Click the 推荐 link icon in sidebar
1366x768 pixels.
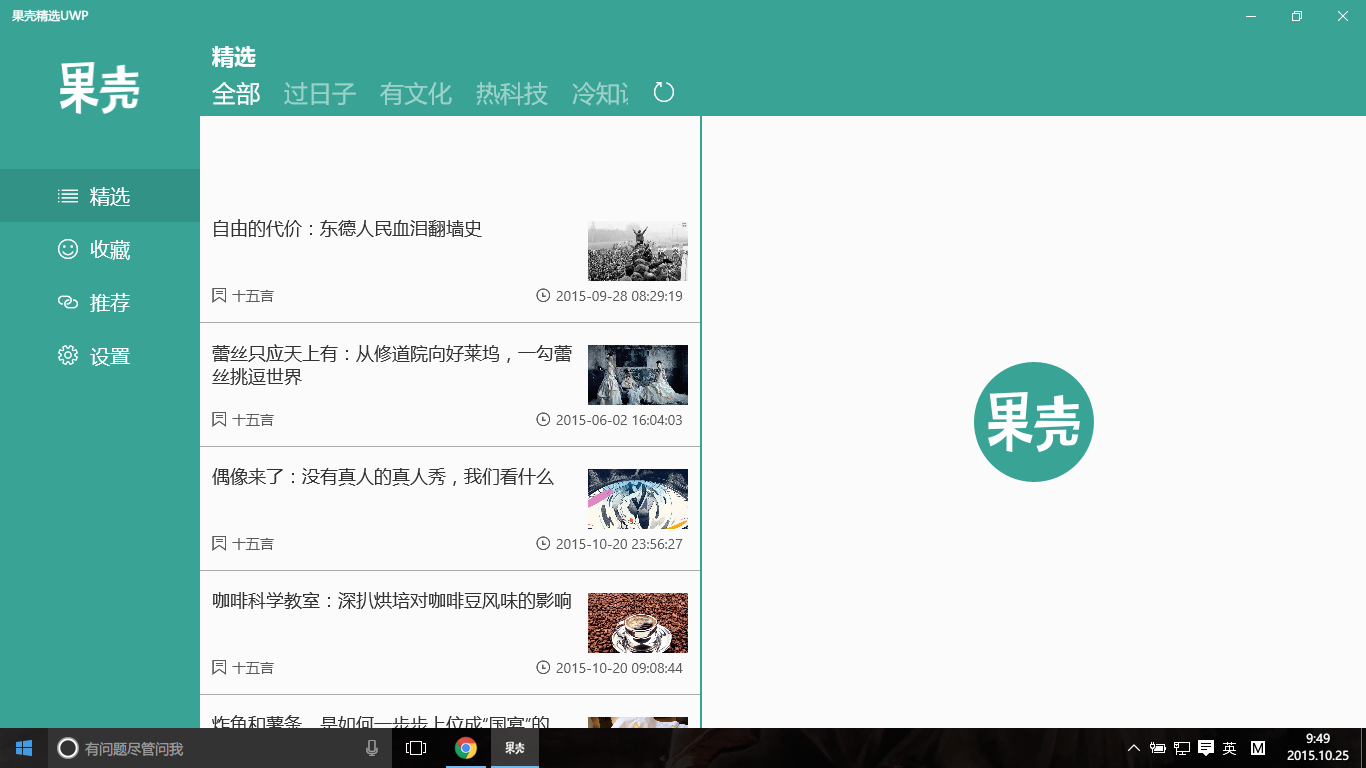click(68, 302)
